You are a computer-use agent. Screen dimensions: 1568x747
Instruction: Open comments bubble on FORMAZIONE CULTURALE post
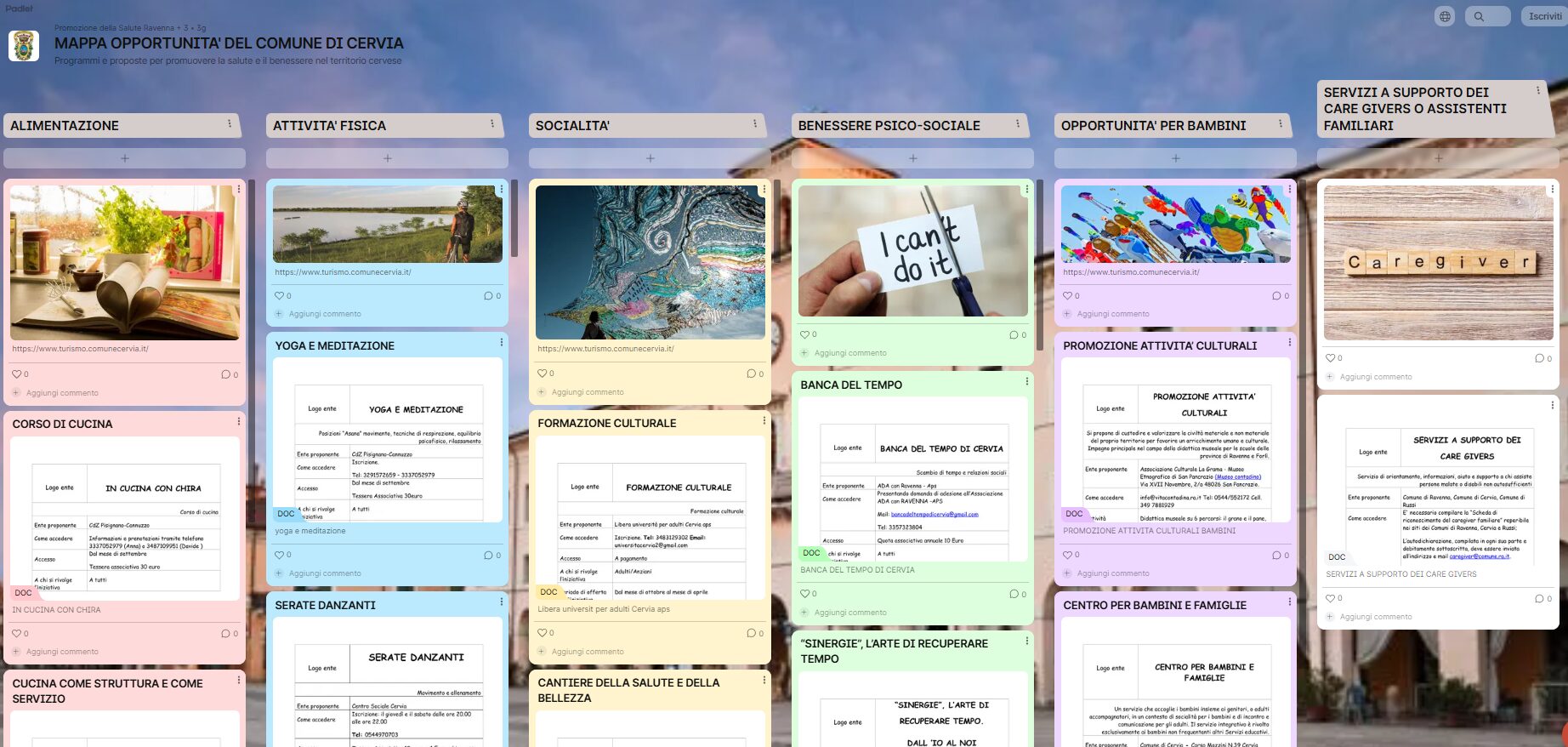tap(751, 633)
